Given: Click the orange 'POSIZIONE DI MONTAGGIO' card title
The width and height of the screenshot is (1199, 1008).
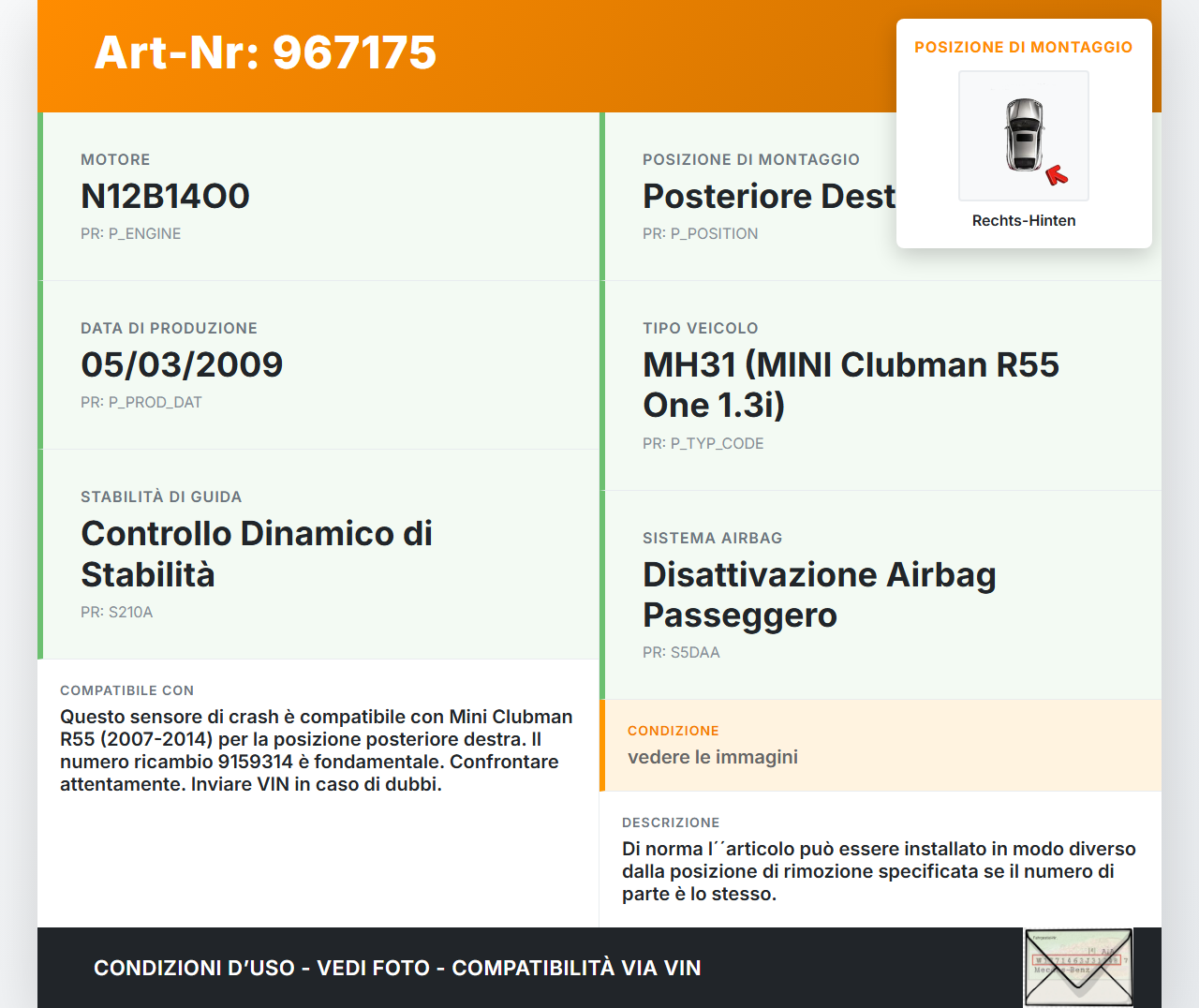Looking at the screenshot, I should coord(1024,47).
